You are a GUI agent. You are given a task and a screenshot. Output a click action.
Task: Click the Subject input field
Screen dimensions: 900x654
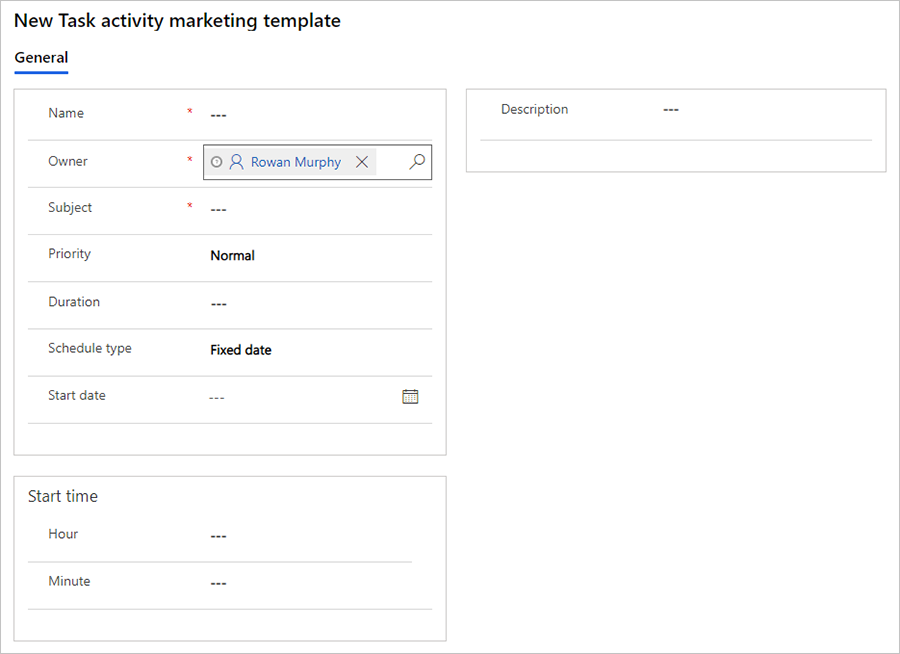317,209
